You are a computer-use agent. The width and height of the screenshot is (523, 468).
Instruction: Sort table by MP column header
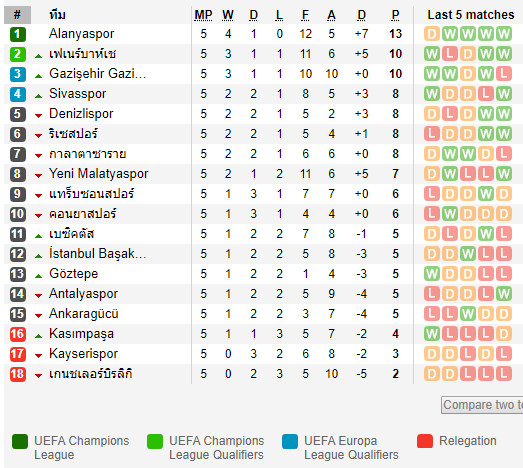pyautogui.click(x=203, y=15)
